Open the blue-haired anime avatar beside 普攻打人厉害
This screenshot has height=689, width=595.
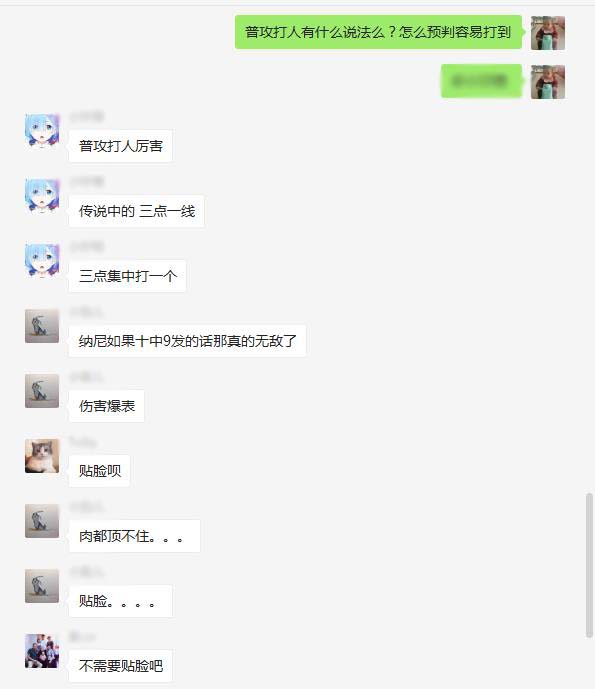click(x=42, y=131)
